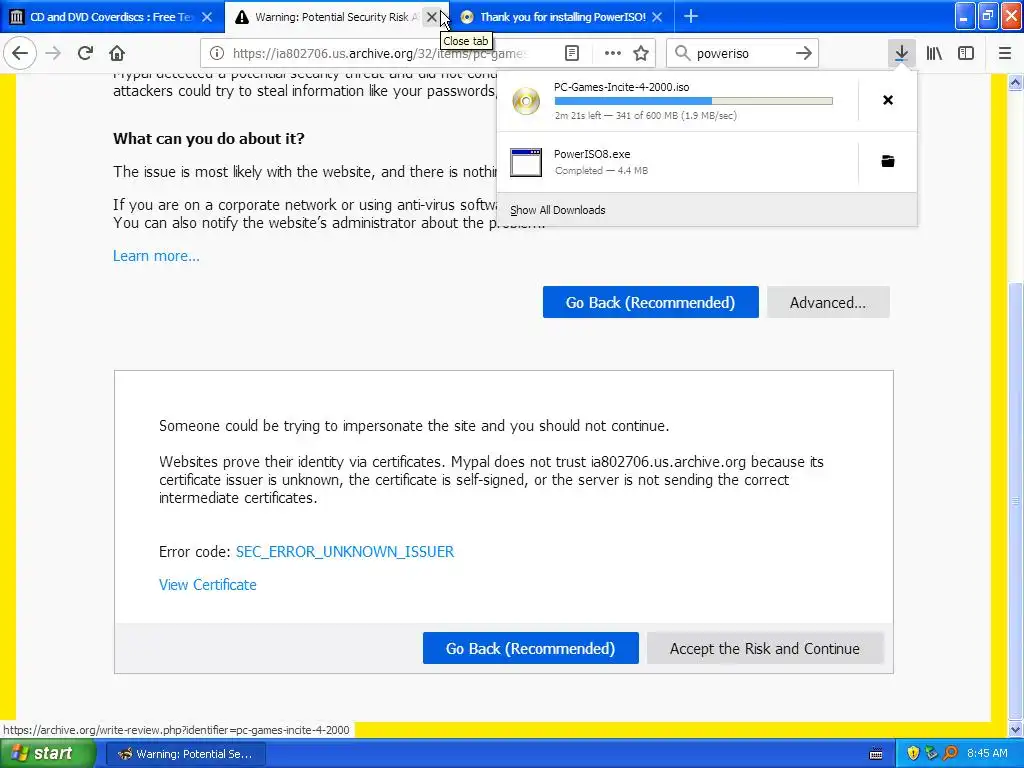The width and height of the screenshot is (1024, 768).
Task: Click the View Certificate link
Action: click(208, 585)
